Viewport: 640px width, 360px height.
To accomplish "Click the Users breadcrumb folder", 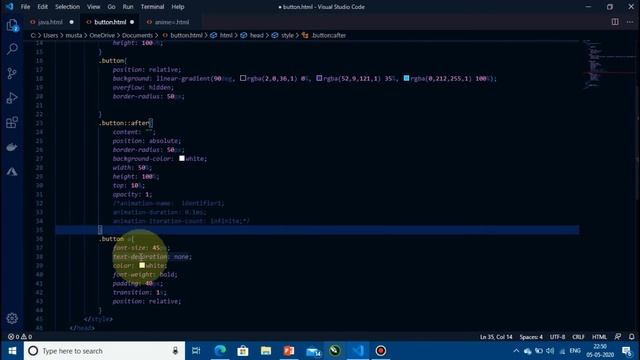I will [51, 36].
